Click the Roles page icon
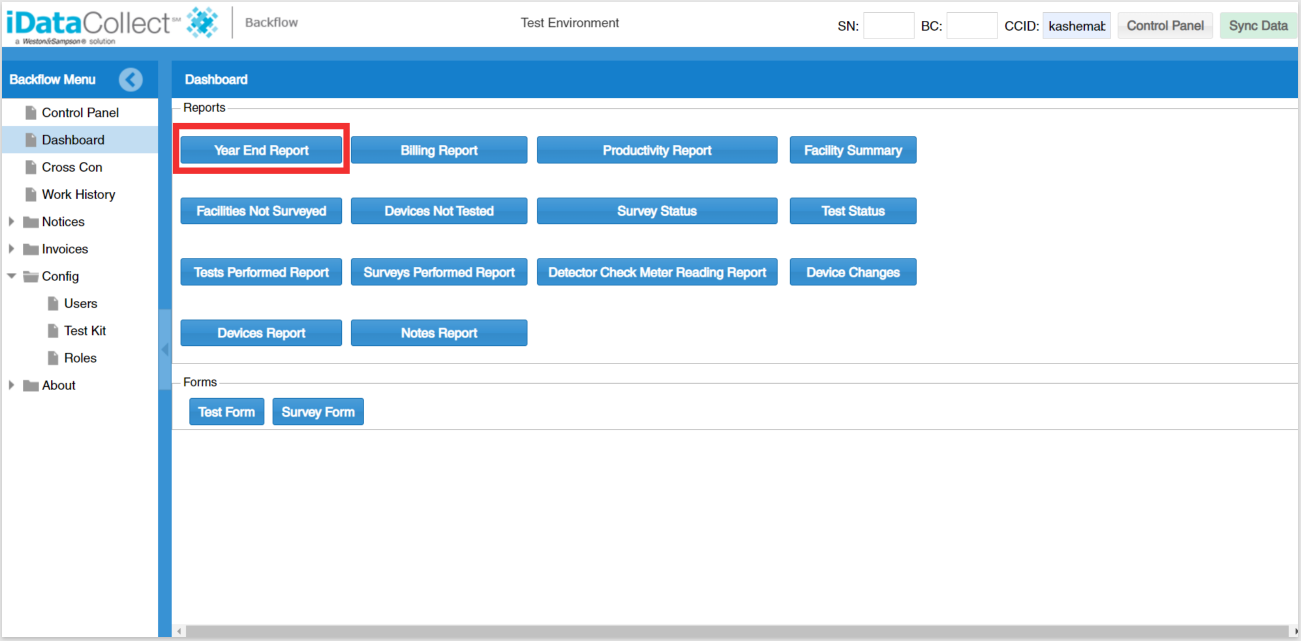This screenshot has width=1301, height=641. coord(54,358)
